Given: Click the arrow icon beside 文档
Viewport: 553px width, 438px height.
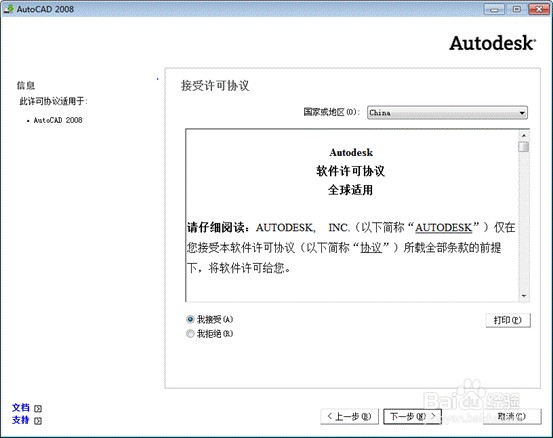Looking at the screenshot, I should tap(38, 408).
